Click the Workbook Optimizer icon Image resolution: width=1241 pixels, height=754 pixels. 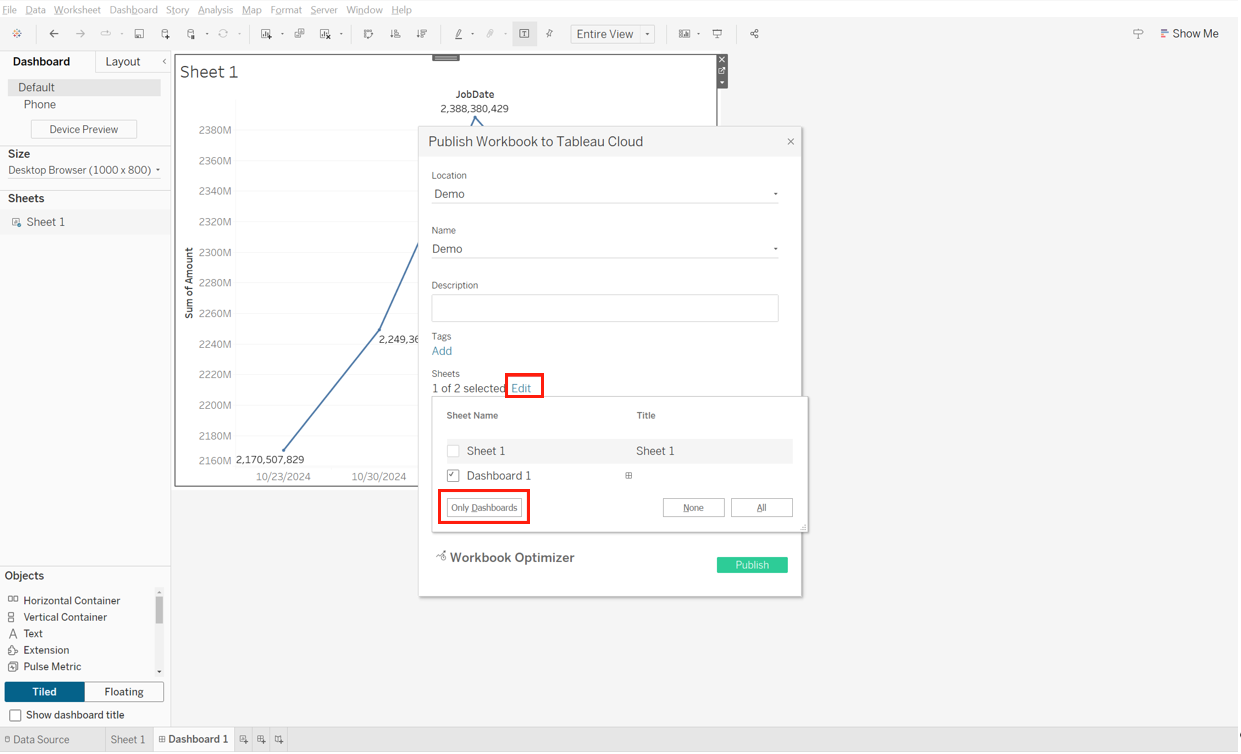(x=441, y=557)
